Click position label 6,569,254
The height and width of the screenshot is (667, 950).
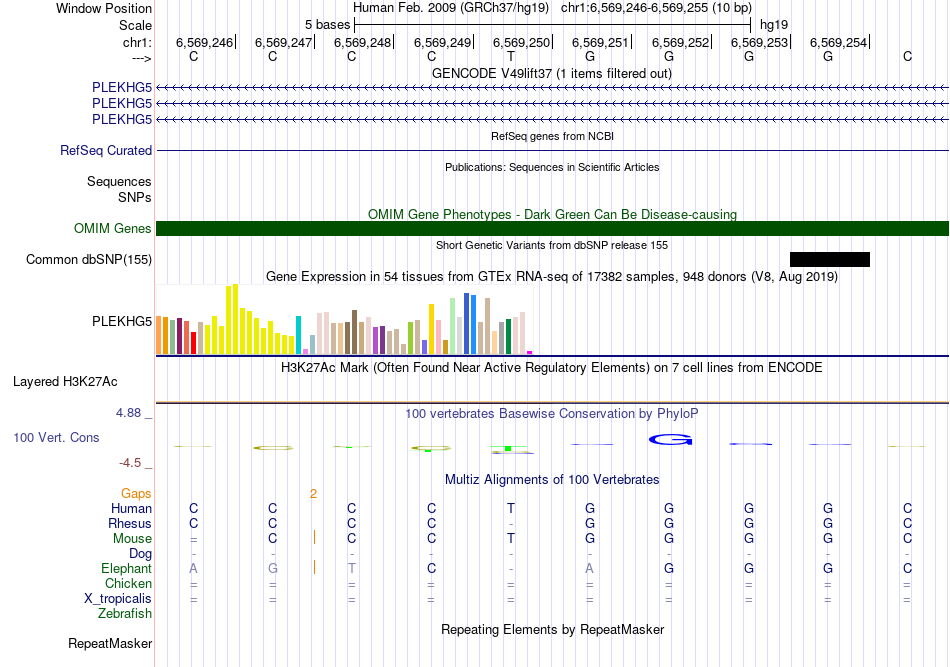(x=839, y=42)
